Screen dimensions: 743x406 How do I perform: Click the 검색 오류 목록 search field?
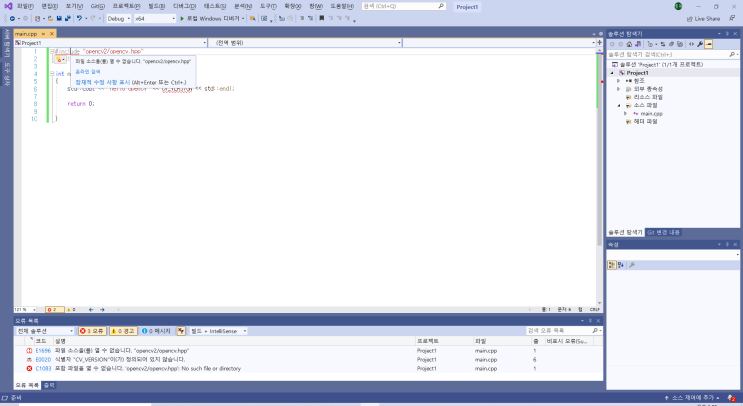(x=564, y=331)
